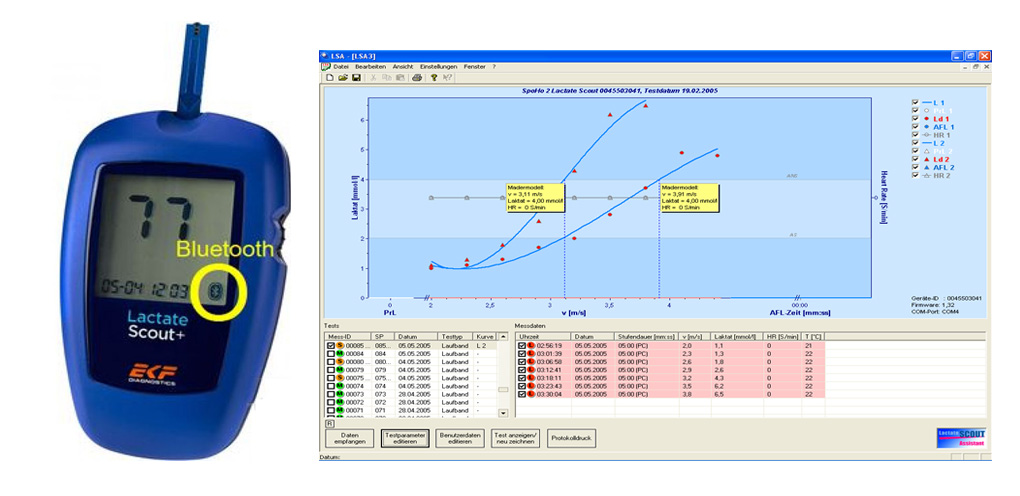Click the orange S icon of test 00080
The height and width of the screenshot is (496, 1020).
pos(340,362)
